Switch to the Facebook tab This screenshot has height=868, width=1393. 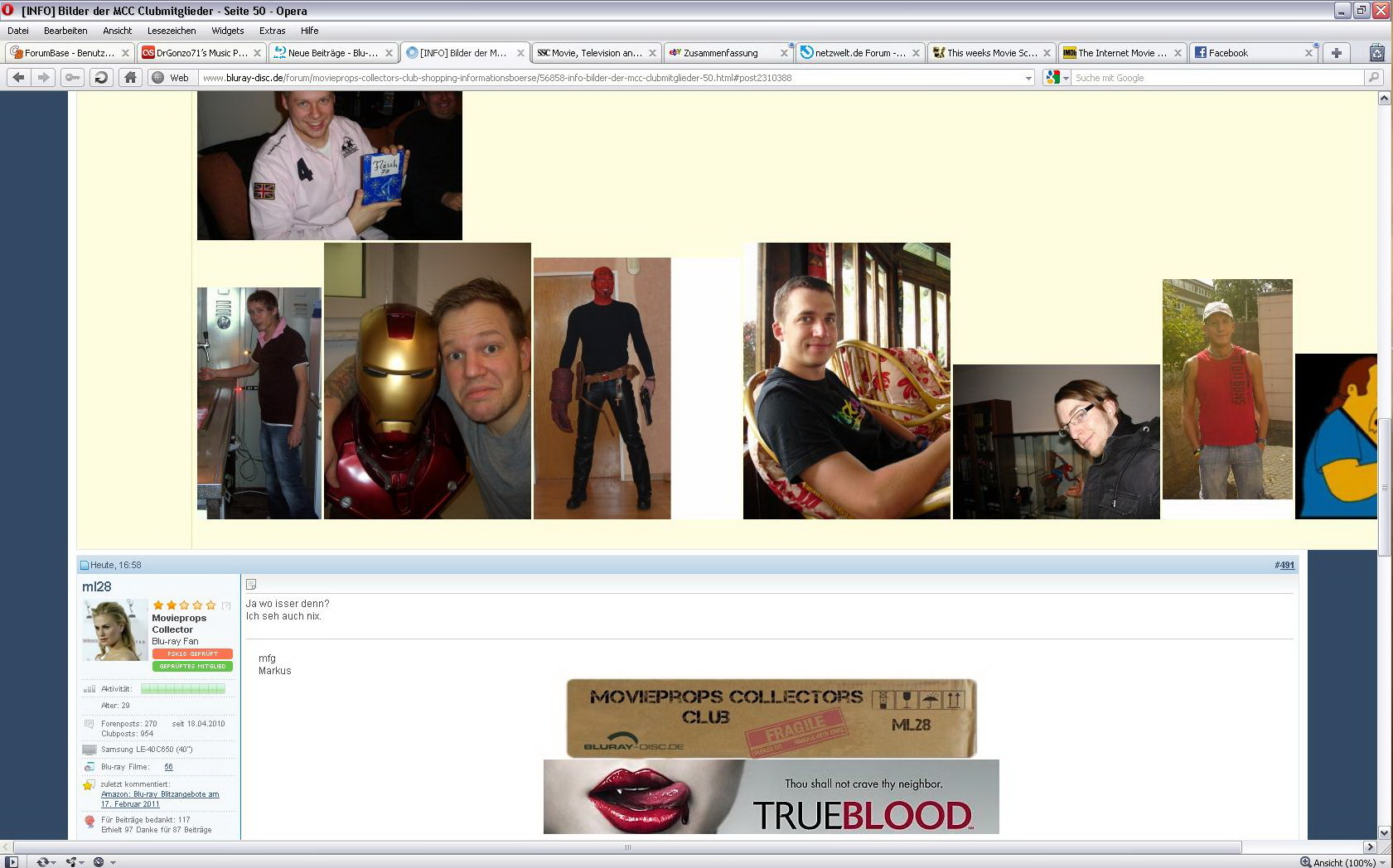[1247, 52]
